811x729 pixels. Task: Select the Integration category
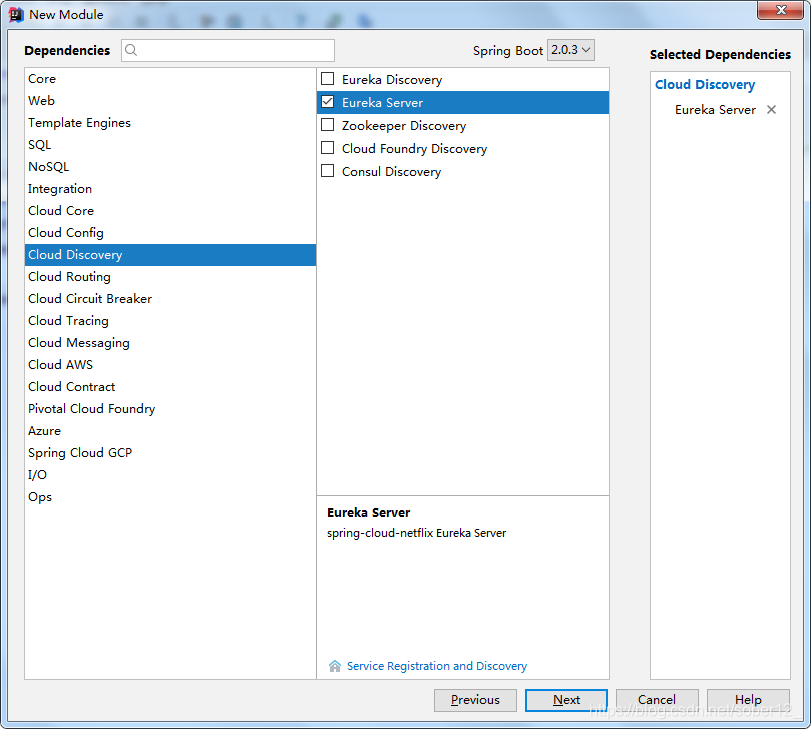[170, 189]
